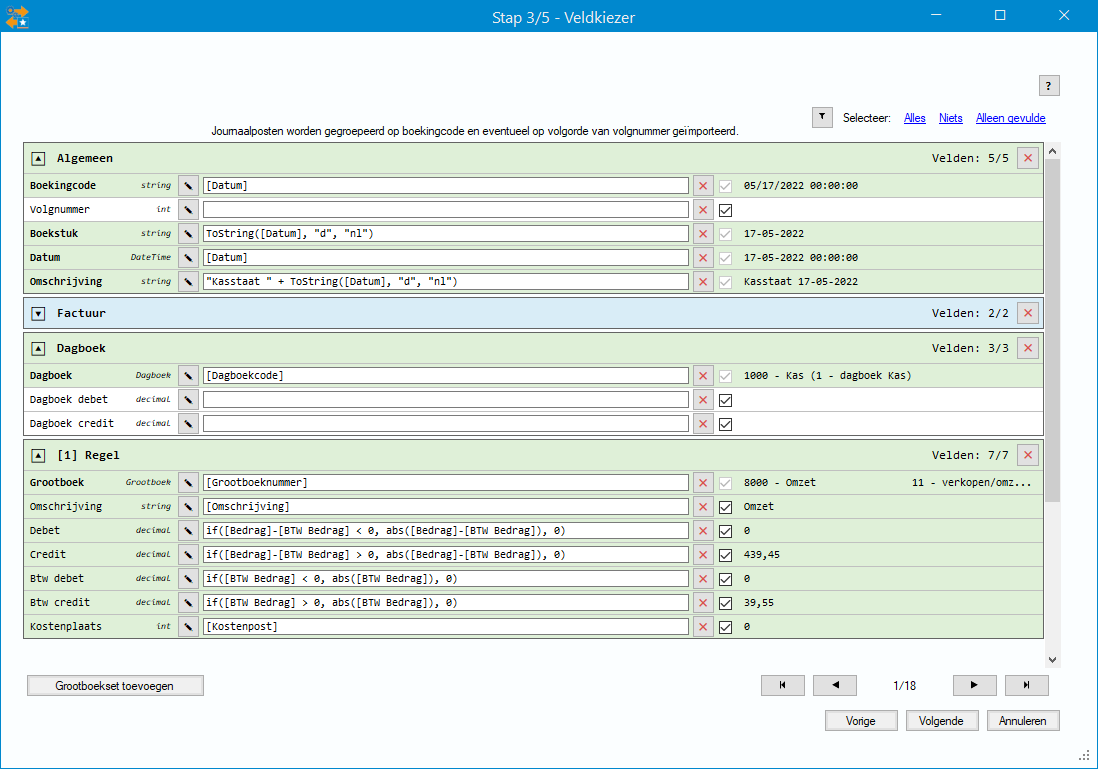The image size is (1098, 769).
Task: Remove the Factuur section with red X
Action: click(x=1028, y=313)
